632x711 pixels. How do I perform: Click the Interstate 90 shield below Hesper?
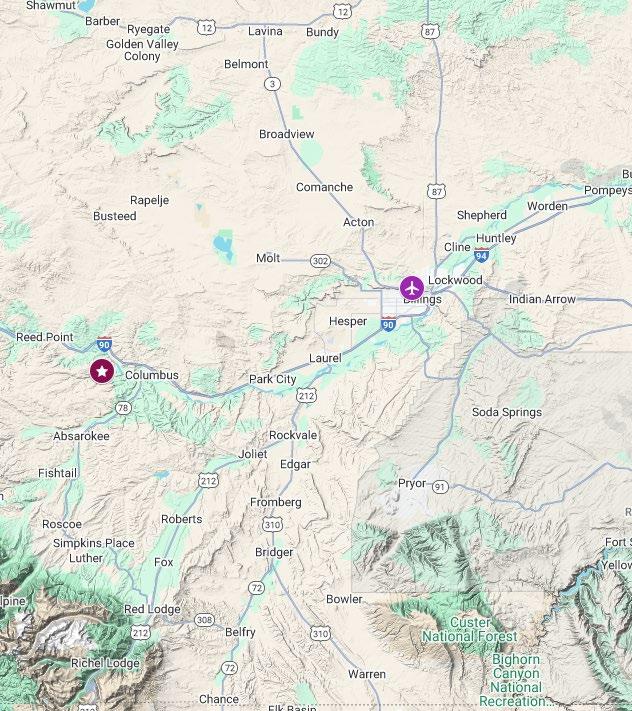click(388, 324)
